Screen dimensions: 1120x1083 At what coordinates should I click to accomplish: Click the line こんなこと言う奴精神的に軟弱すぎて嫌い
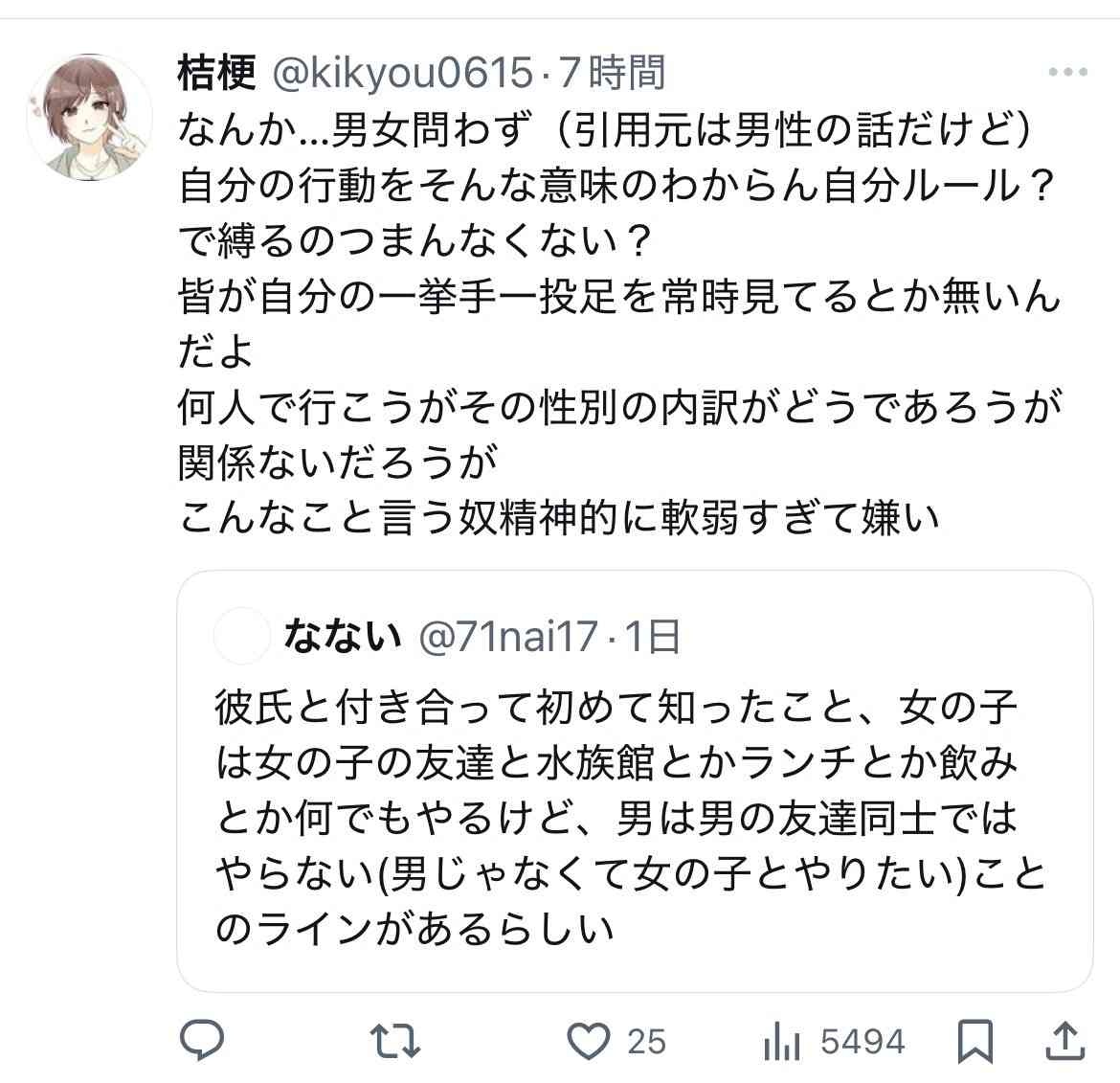click(559, 518)
